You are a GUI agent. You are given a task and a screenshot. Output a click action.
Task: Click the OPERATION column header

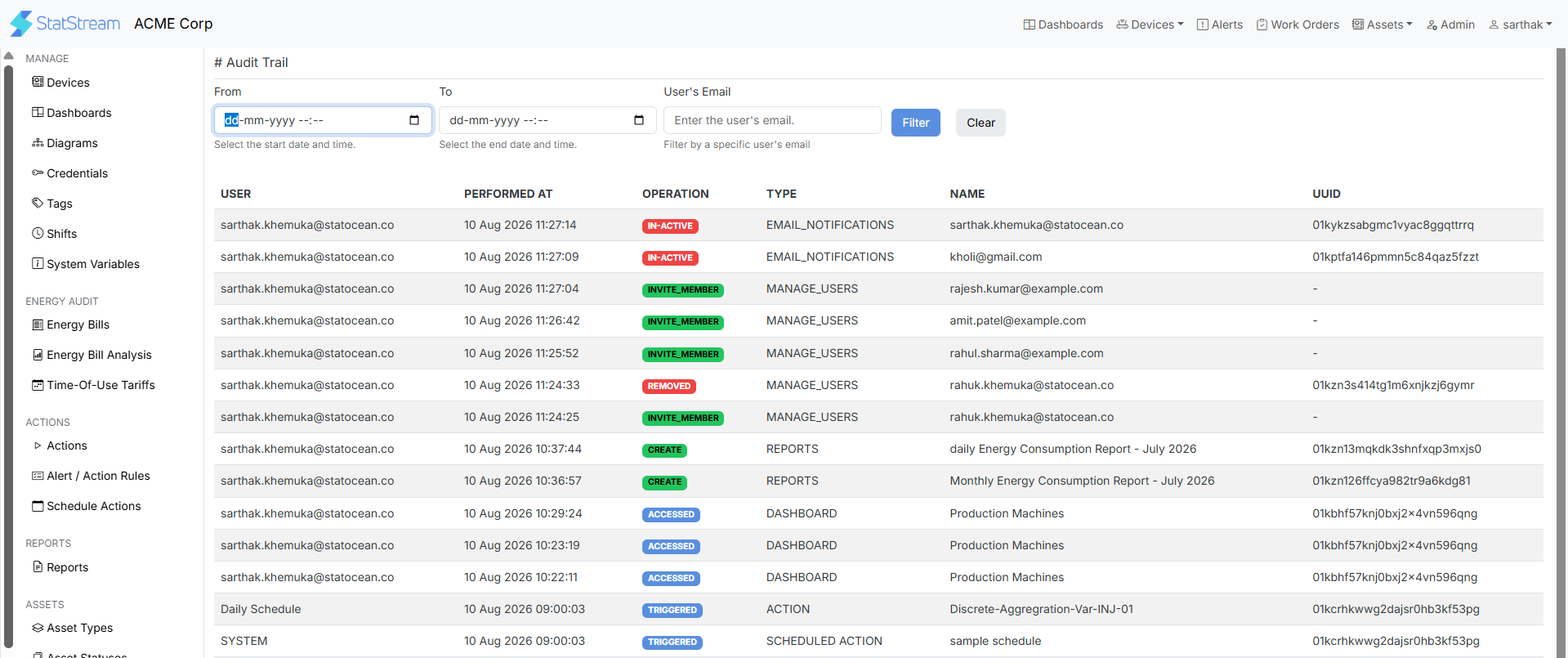point(676,194)
